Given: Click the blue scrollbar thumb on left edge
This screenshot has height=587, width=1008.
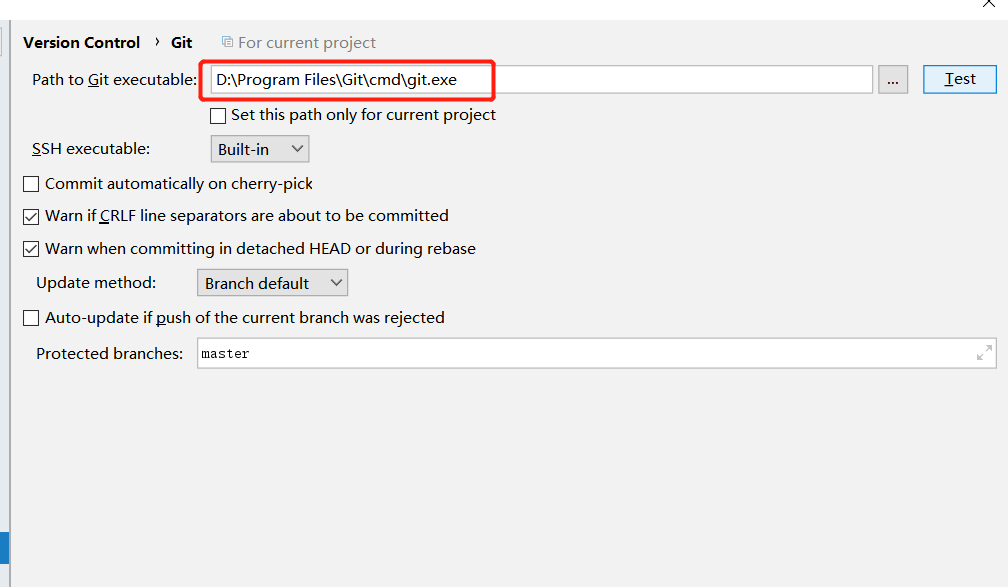Looking at the screenshot, I should tap(3, 547).
